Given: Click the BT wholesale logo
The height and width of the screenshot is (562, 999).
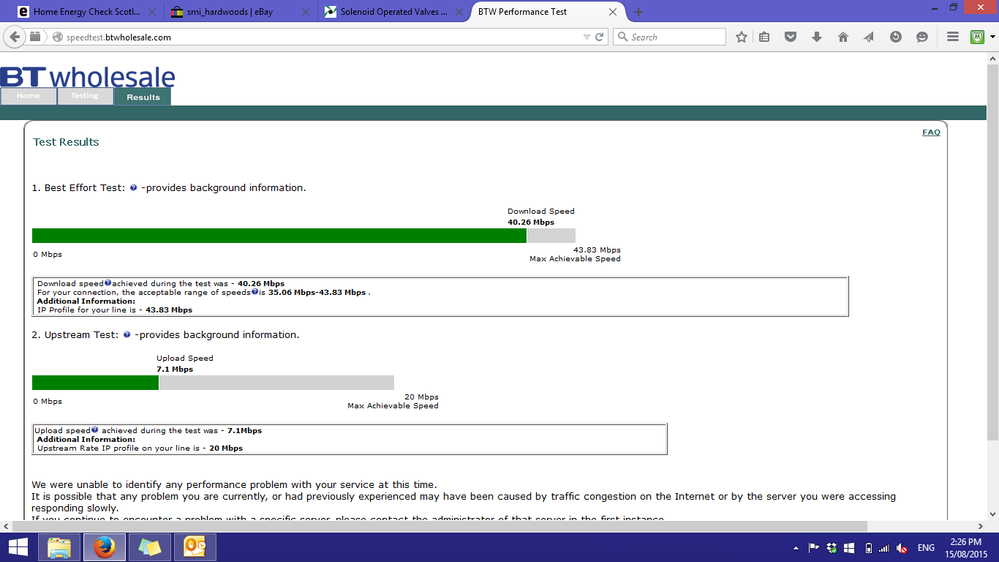Looking at the screenshot, I should tap(88, 76).
